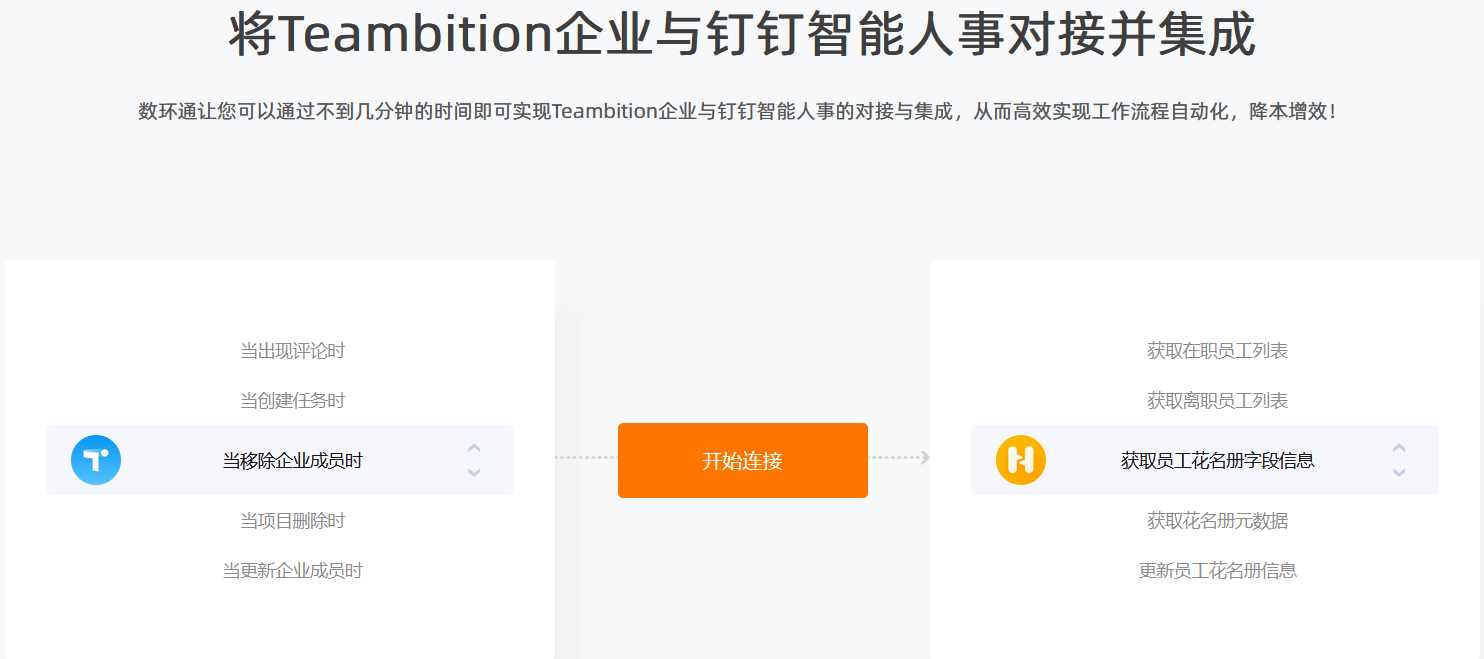1484x659 pixels.
Task: Click the subtitle description text under heading
Action: (x=738, y=111)
